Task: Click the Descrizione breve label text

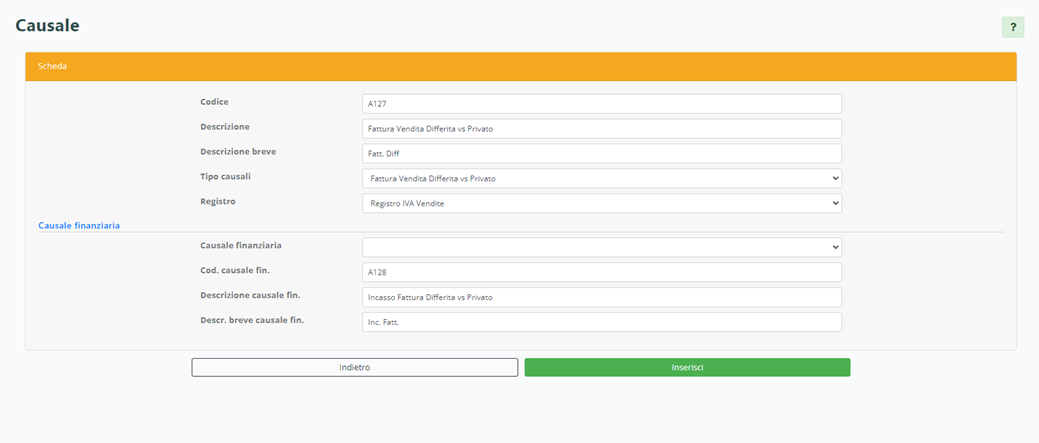Action: coord(238,151)
